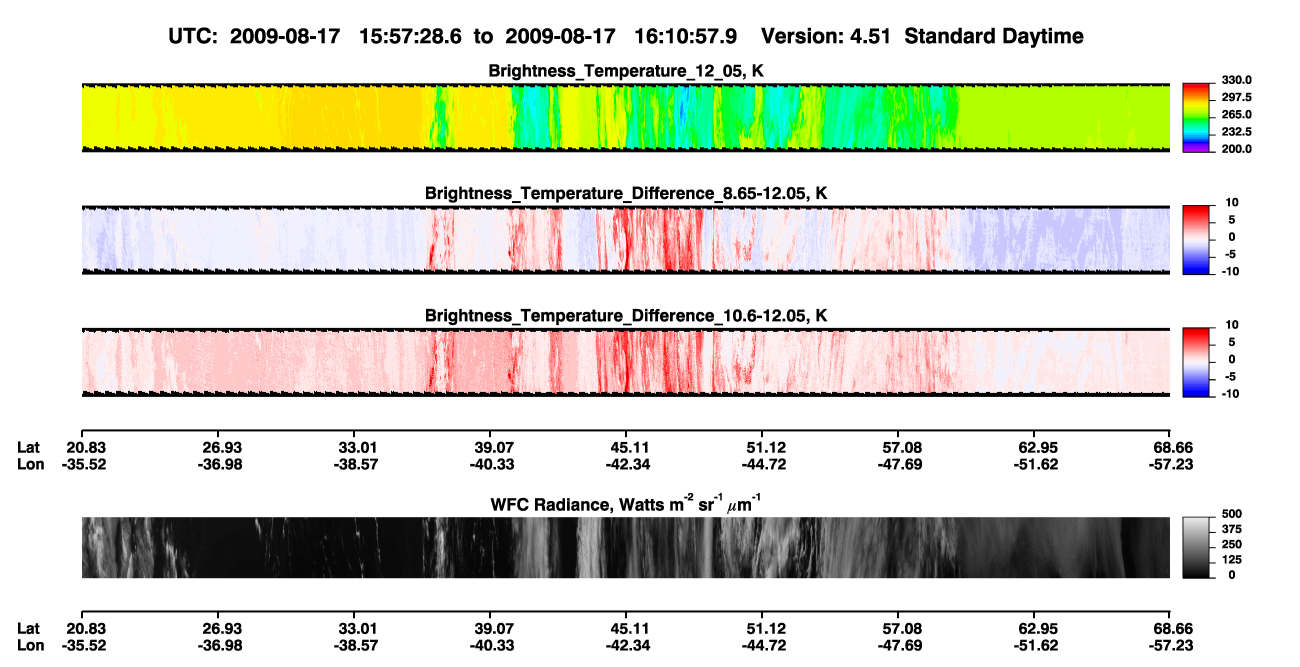Click the 232.5 colorbar label
The width and height of the screenshot is (1300, 667).
[1238, 132]
